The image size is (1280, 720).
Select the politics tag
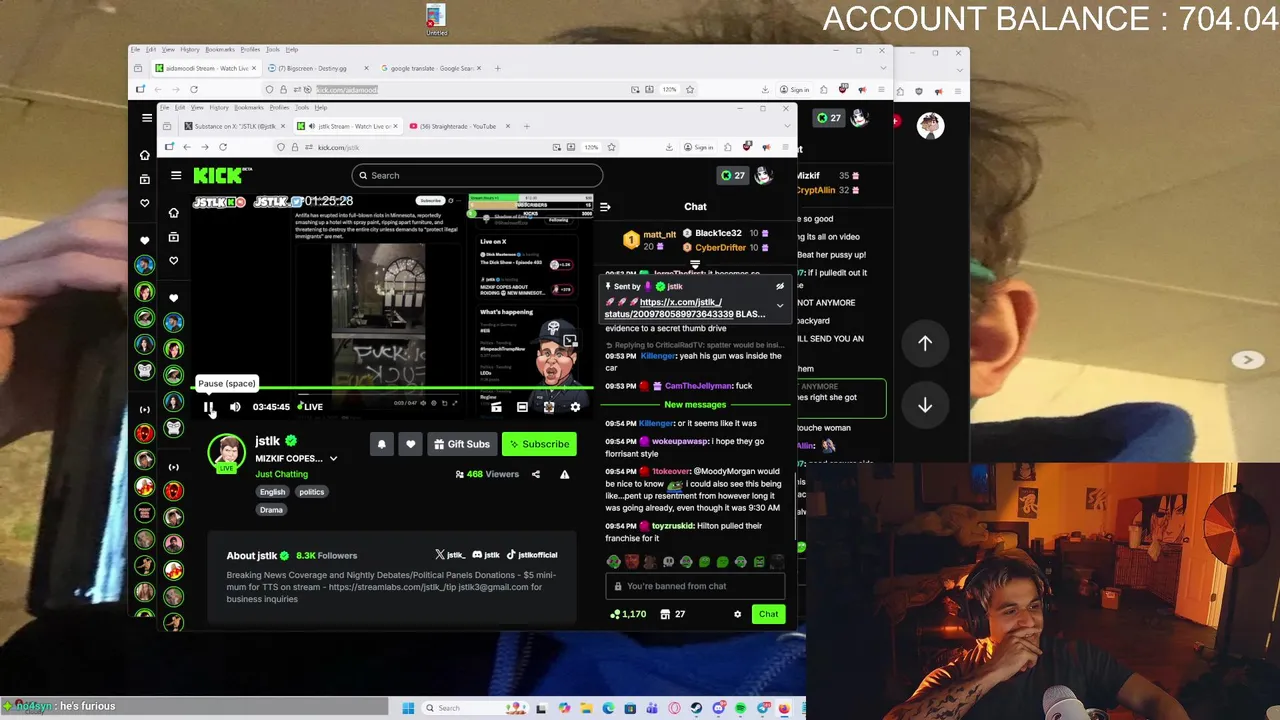pyautogui.click(x=311, y=492)
